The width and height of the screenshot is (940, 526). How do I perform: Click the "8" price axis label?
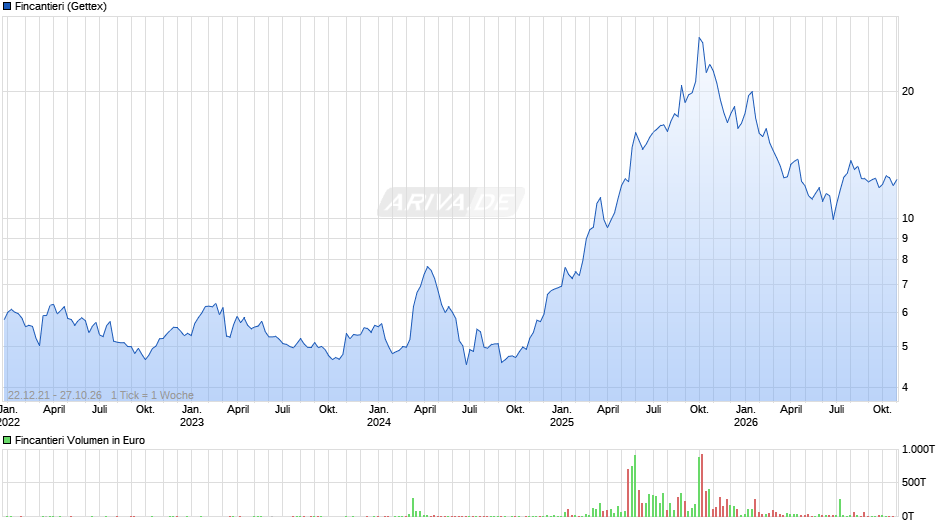[905, 259]
